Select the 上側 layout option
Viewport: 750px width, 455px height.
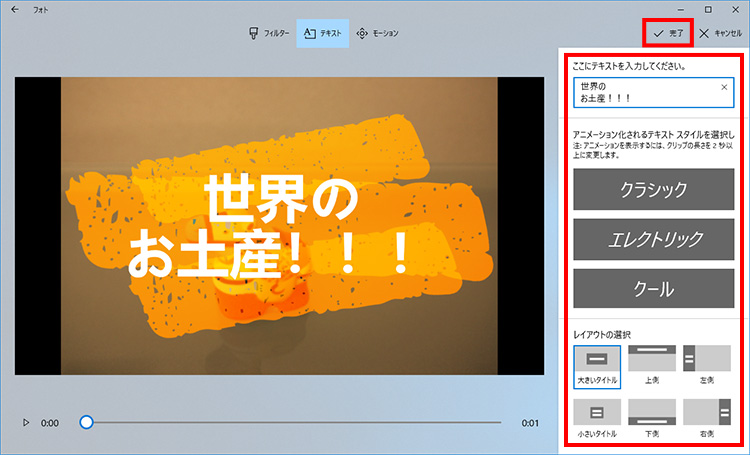[x=652, y=366]
